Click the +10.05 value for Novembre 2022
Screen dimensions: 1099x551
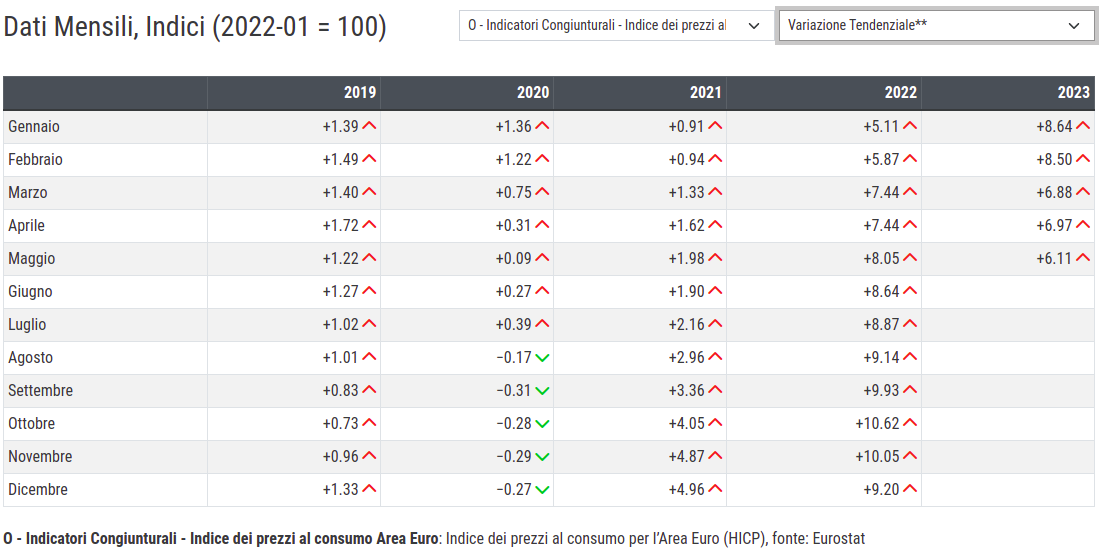(x=878, y=457)
